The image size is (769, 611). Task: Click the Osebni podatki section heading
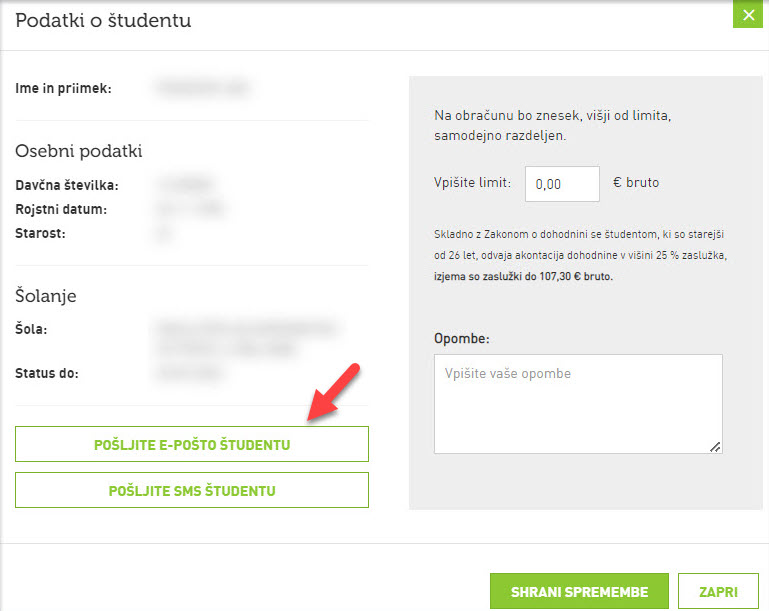pos(78,151)
